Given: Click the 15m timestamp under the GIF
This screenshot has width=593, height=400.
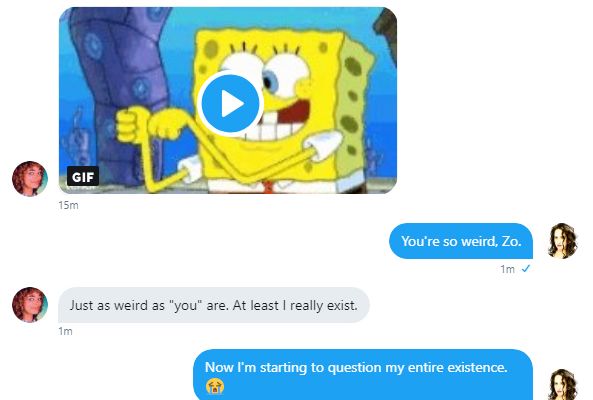Looking at the screenshot, I should pyautogui.click(x=68, y=205).
